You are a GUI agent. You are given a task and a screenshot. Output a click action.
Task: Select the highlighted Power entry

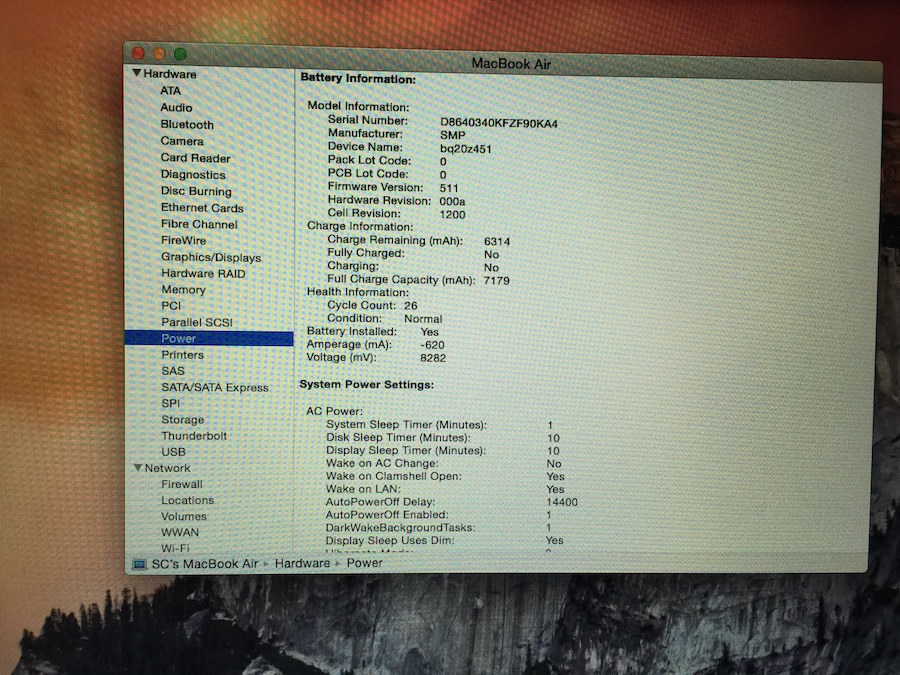tap(209, 339)
